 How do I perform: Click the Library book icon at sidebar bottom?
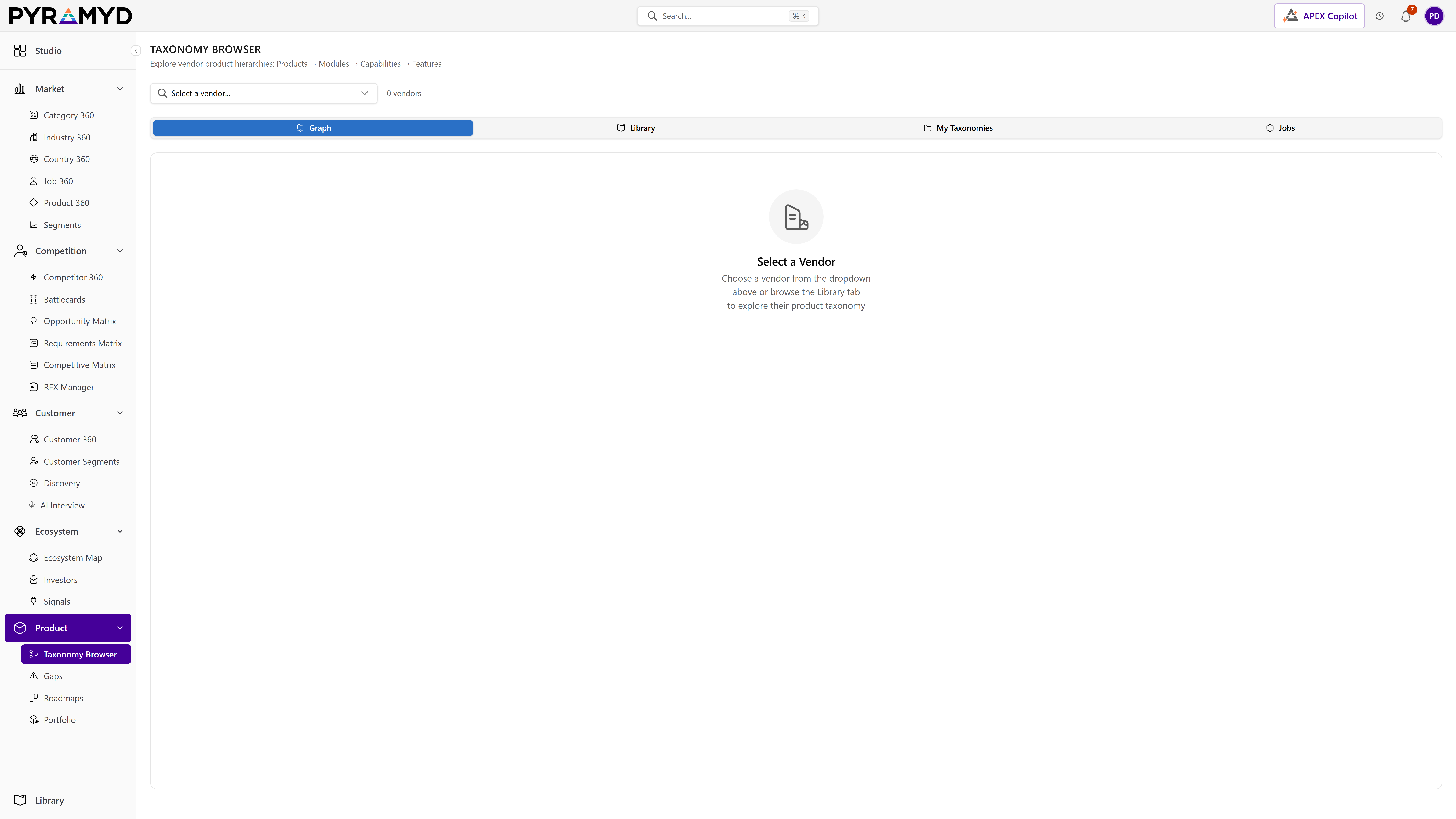pos(20,800)
